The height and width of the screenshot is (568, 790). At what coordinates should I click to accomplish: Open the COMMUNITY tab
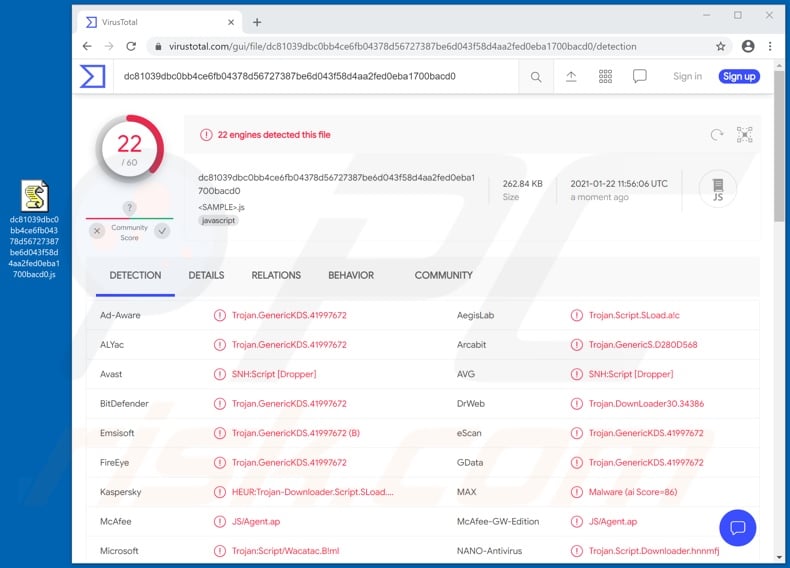[x=443, y=275]
